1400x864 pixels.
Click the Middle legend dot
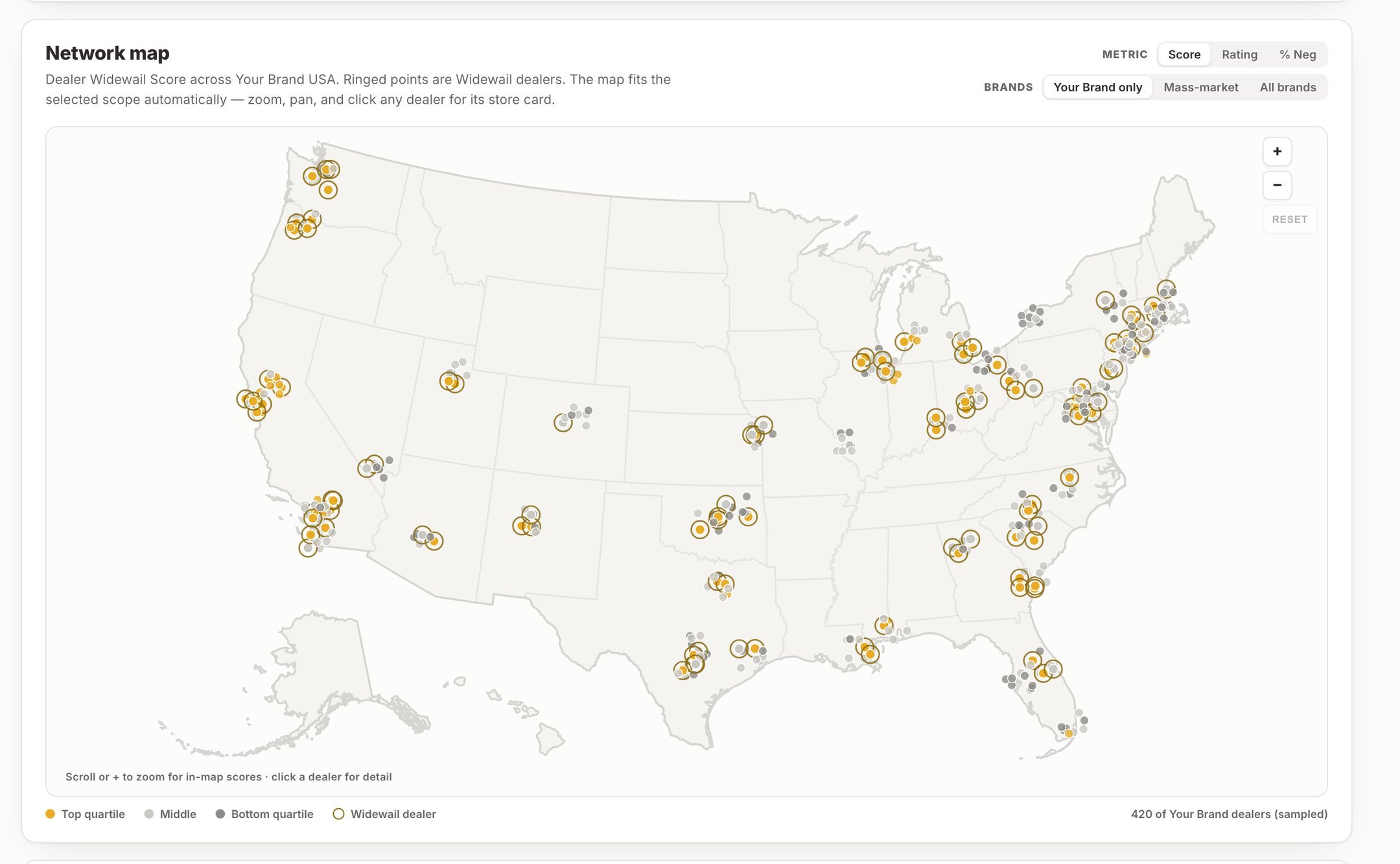tap(149, 814)
